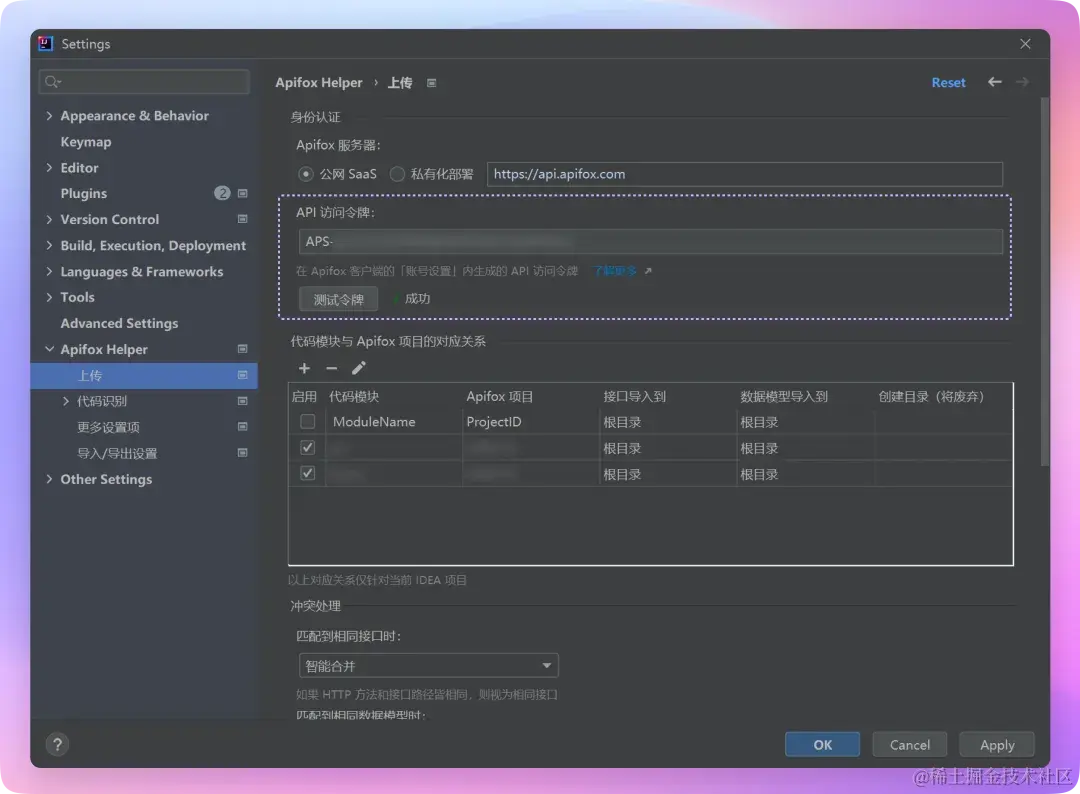The width and height of the screenshot is (1080, 794).
Task: Click the settings panel vertical scrollbar
Action: tap(1044, 282)
